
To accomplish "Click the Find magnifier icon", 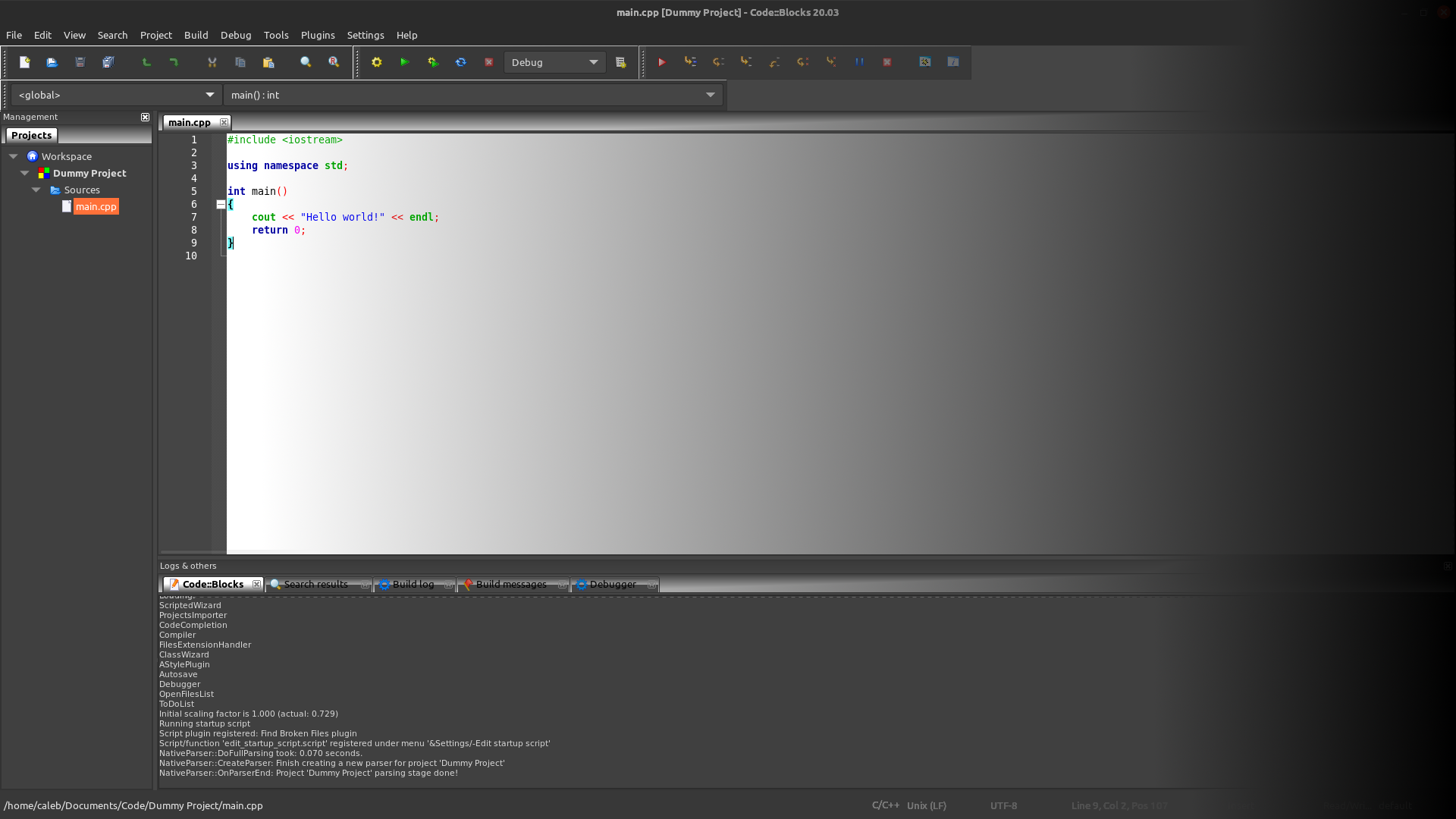I will coord(306,62).
